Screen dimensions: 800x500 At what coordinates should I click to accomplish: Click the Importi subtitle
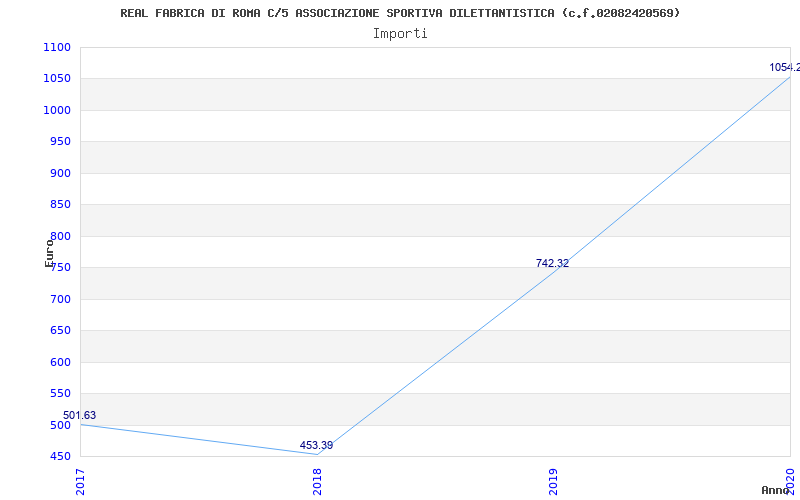point(400,34)
